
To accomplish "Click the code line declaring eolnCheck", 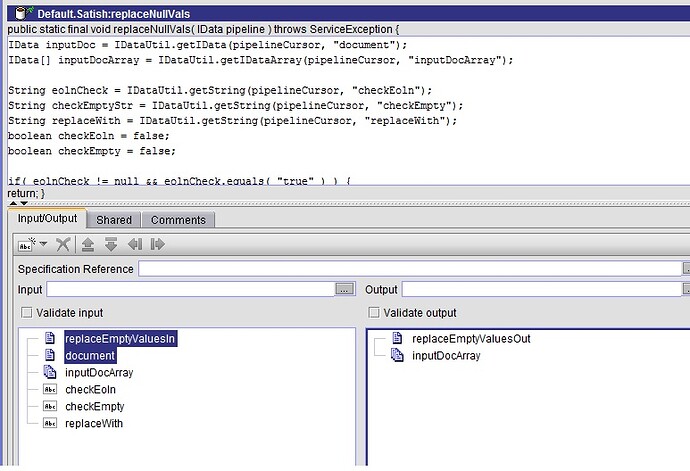I will (220, 90).
